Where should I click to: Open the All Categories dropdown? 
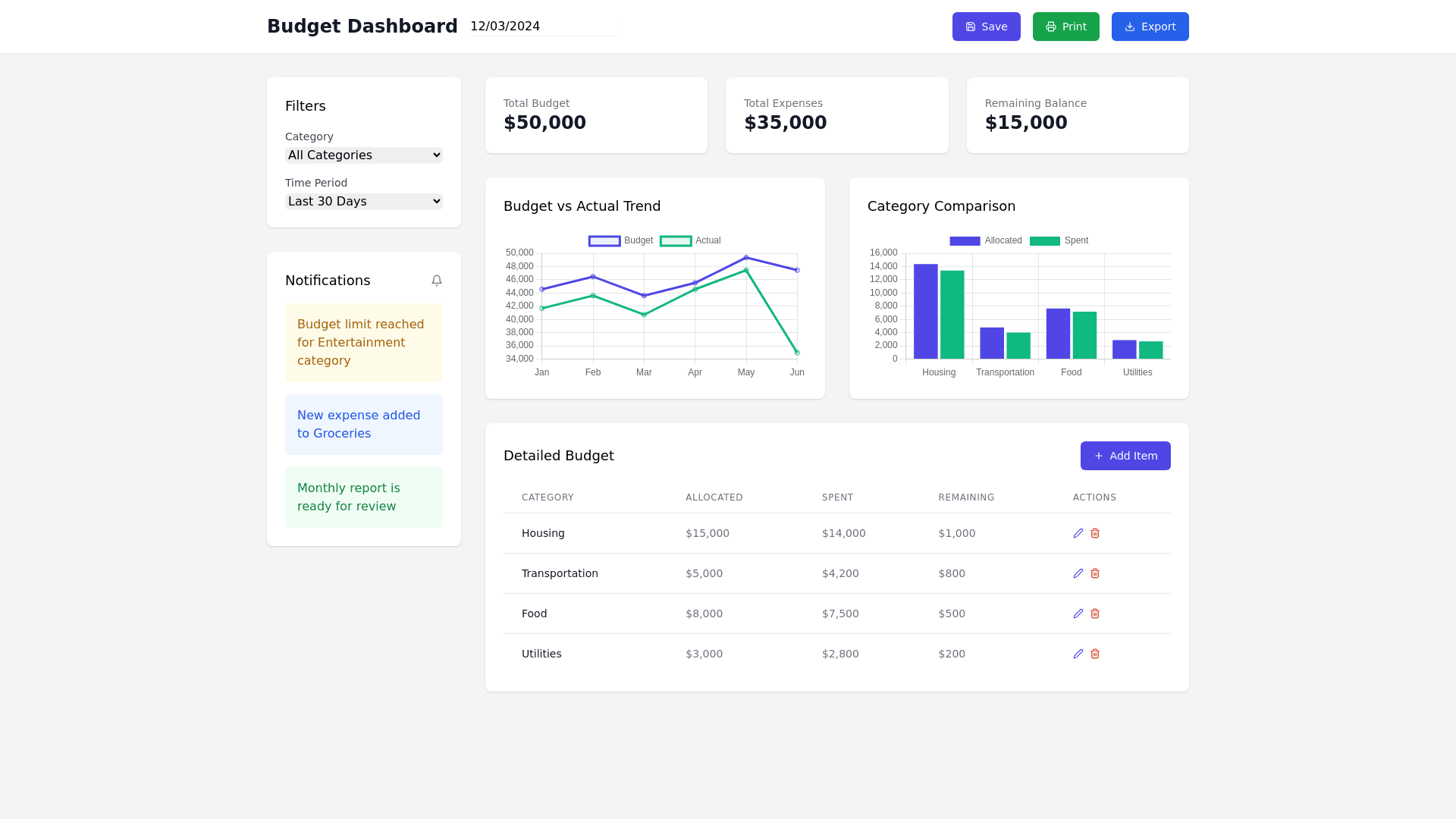click(x=364, y=155)
